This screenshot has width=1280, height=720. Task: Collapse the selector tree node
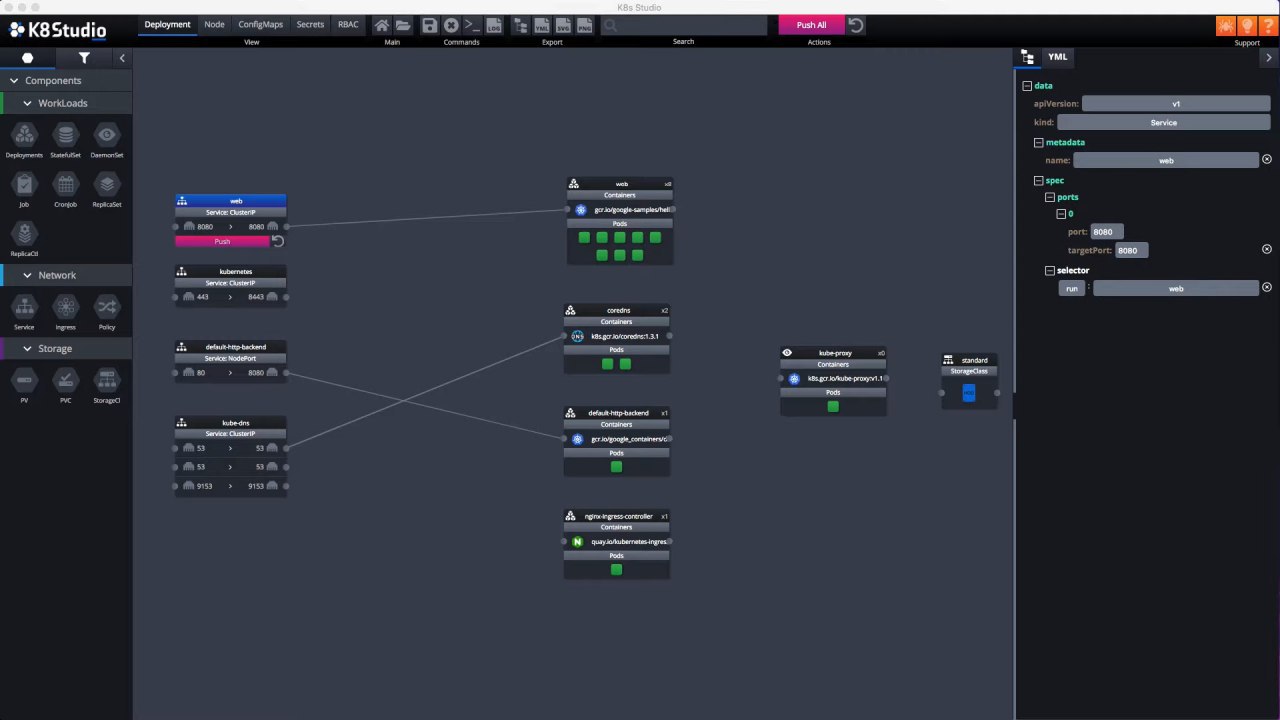click(1050, 270)
